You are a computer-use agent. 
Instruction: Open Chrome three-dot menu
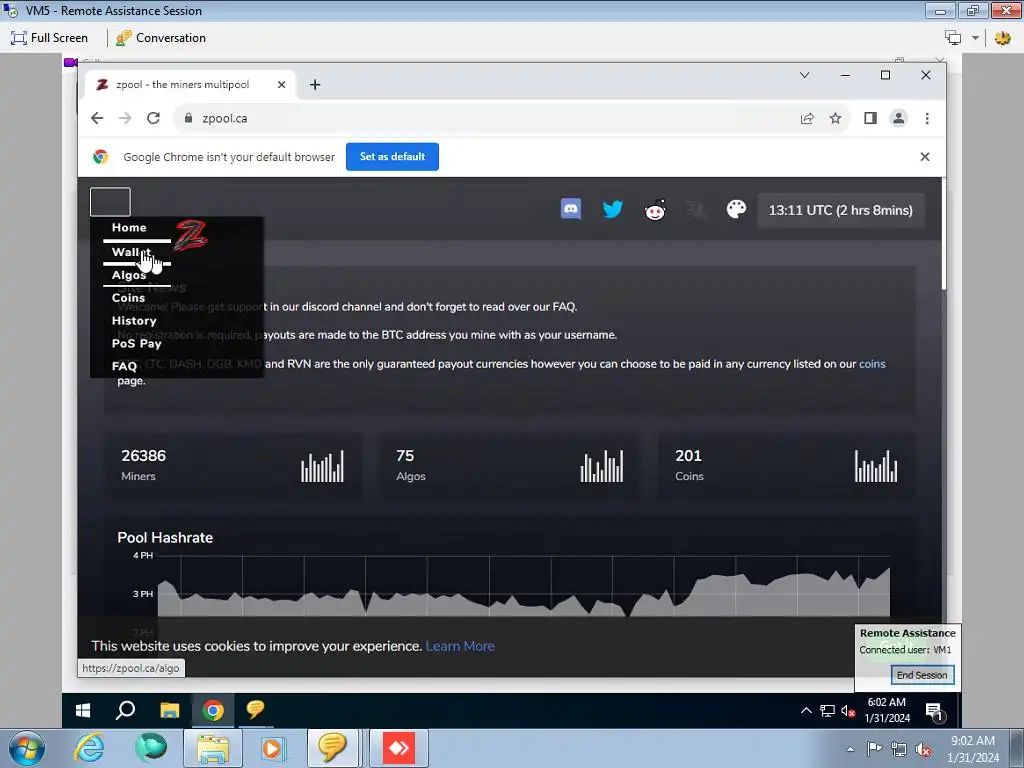(x=927, y=118)
